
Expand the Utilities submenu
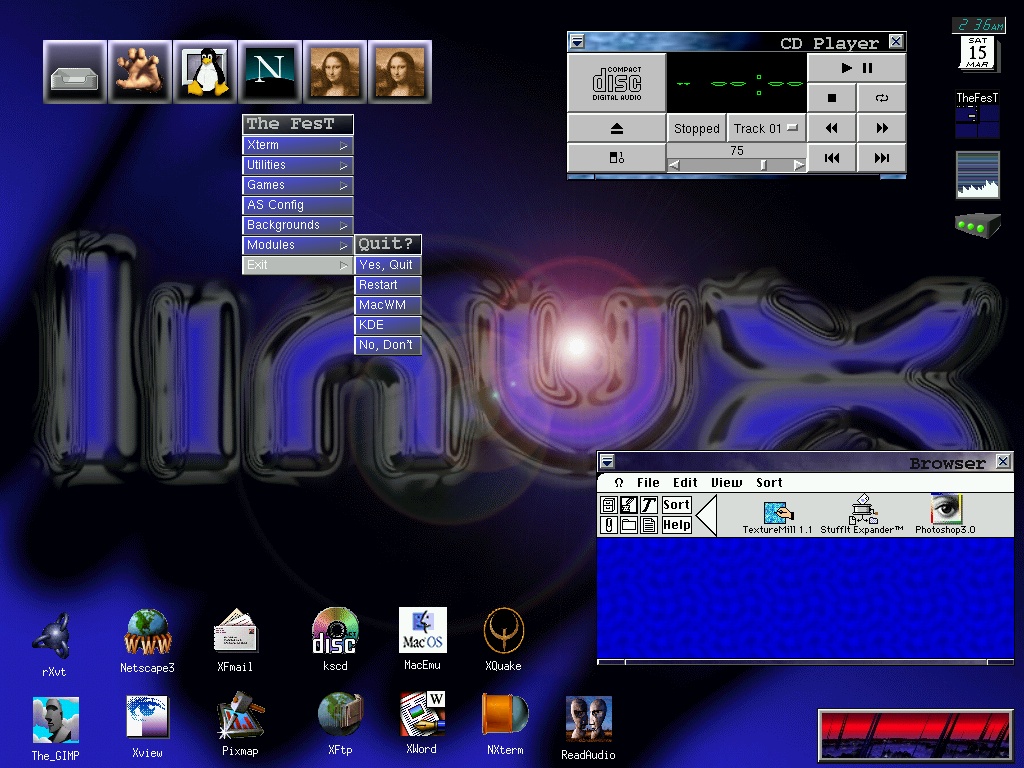click(298, 165)
